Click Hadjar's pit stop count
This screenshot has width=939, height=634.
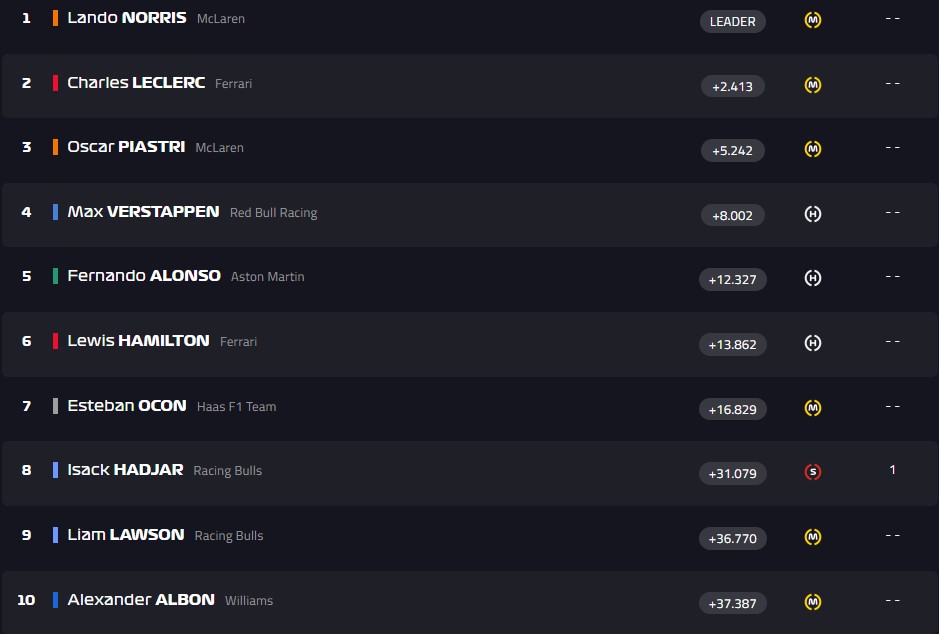[x=893, y=470]
